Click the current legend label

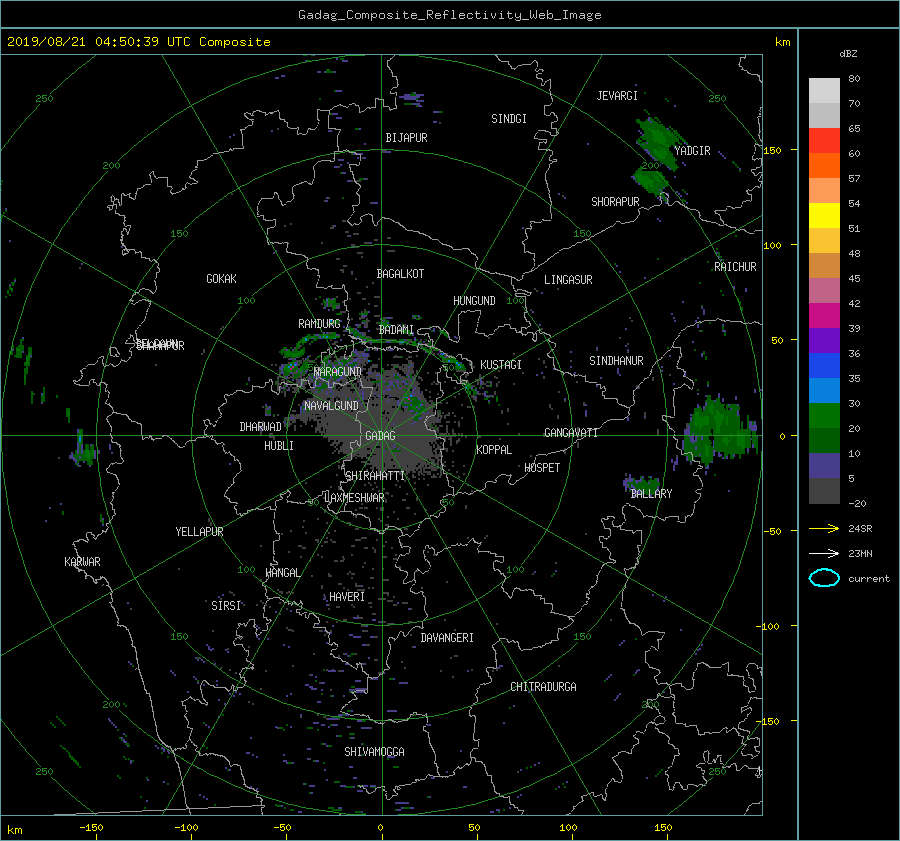pyautogui.click(x=868, y=579)
